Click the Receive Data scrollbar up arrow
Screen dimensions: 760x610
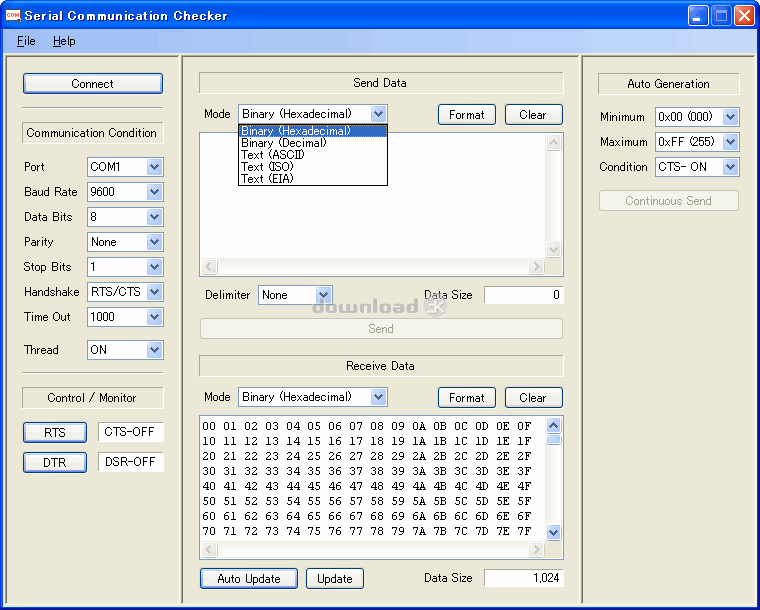click(554, 425)
